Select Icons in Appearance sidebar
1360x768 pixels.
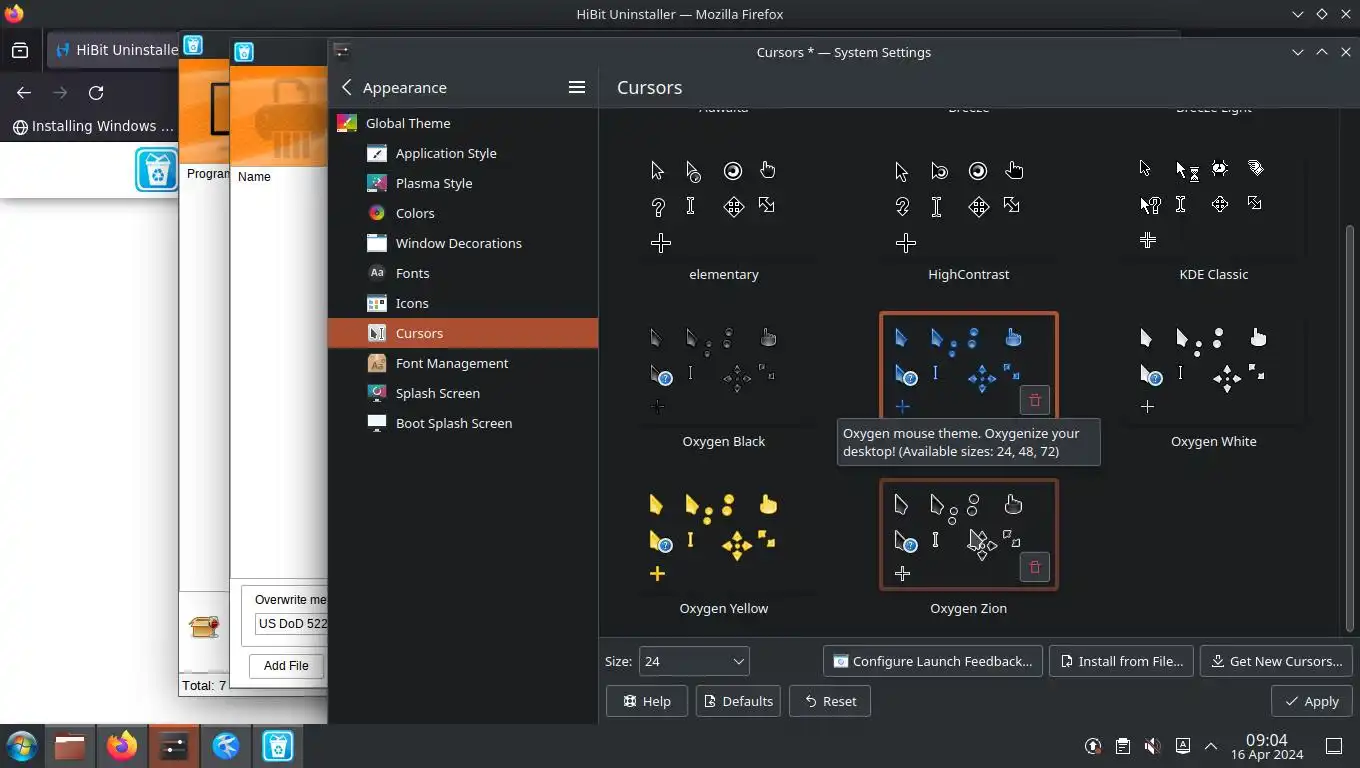point(463,303)
